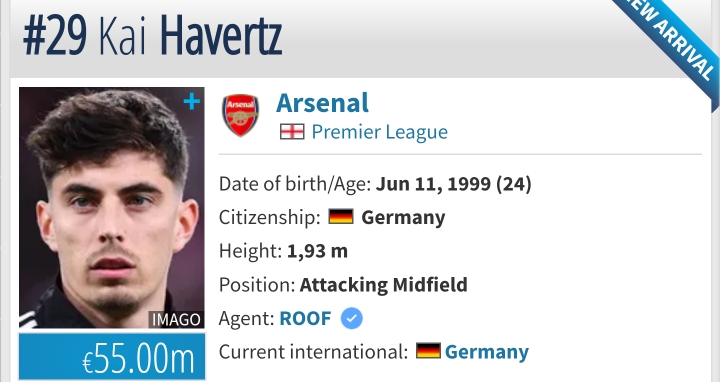Click the Attacking Midfield position text

click(383, 285)
